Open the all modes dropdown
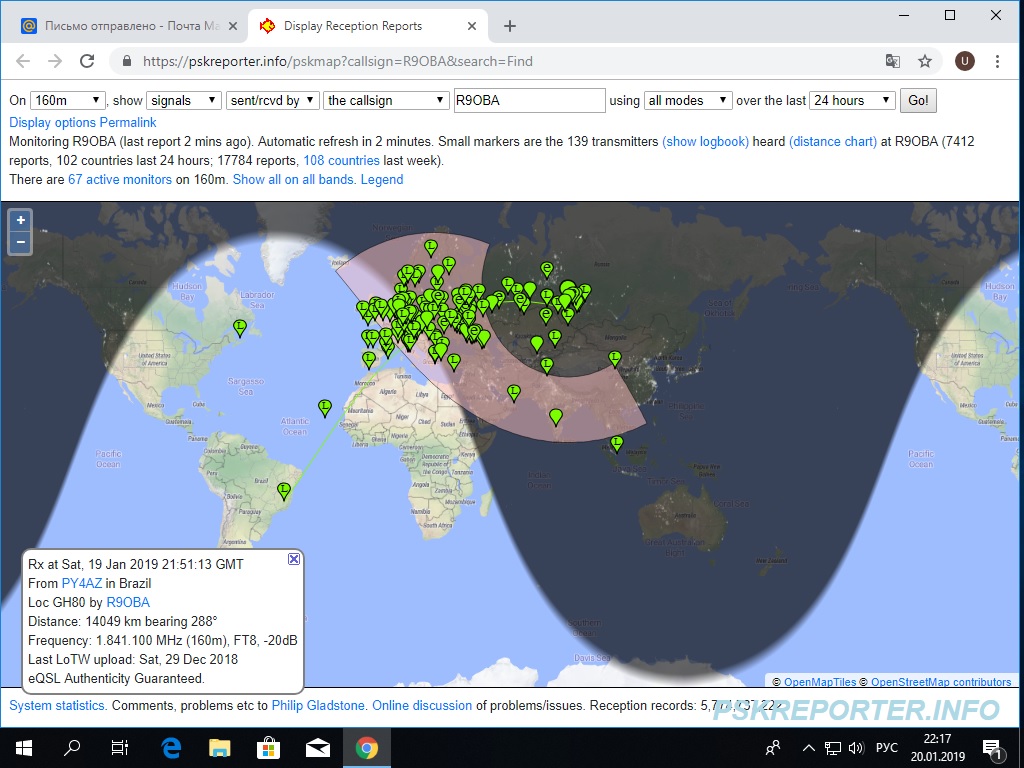Viewport: 1024px width, 768px height. 688,100
